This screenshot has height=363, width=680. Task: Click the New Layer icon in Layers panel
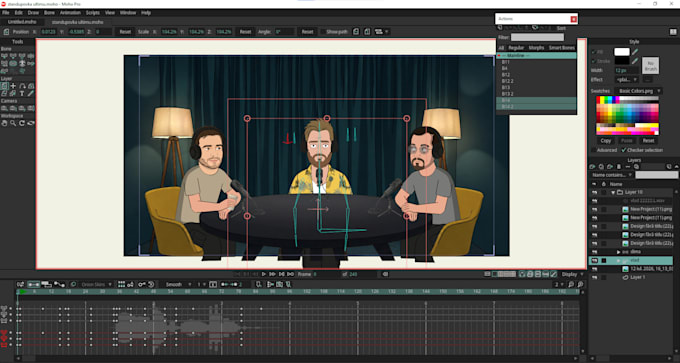point(592,167)
